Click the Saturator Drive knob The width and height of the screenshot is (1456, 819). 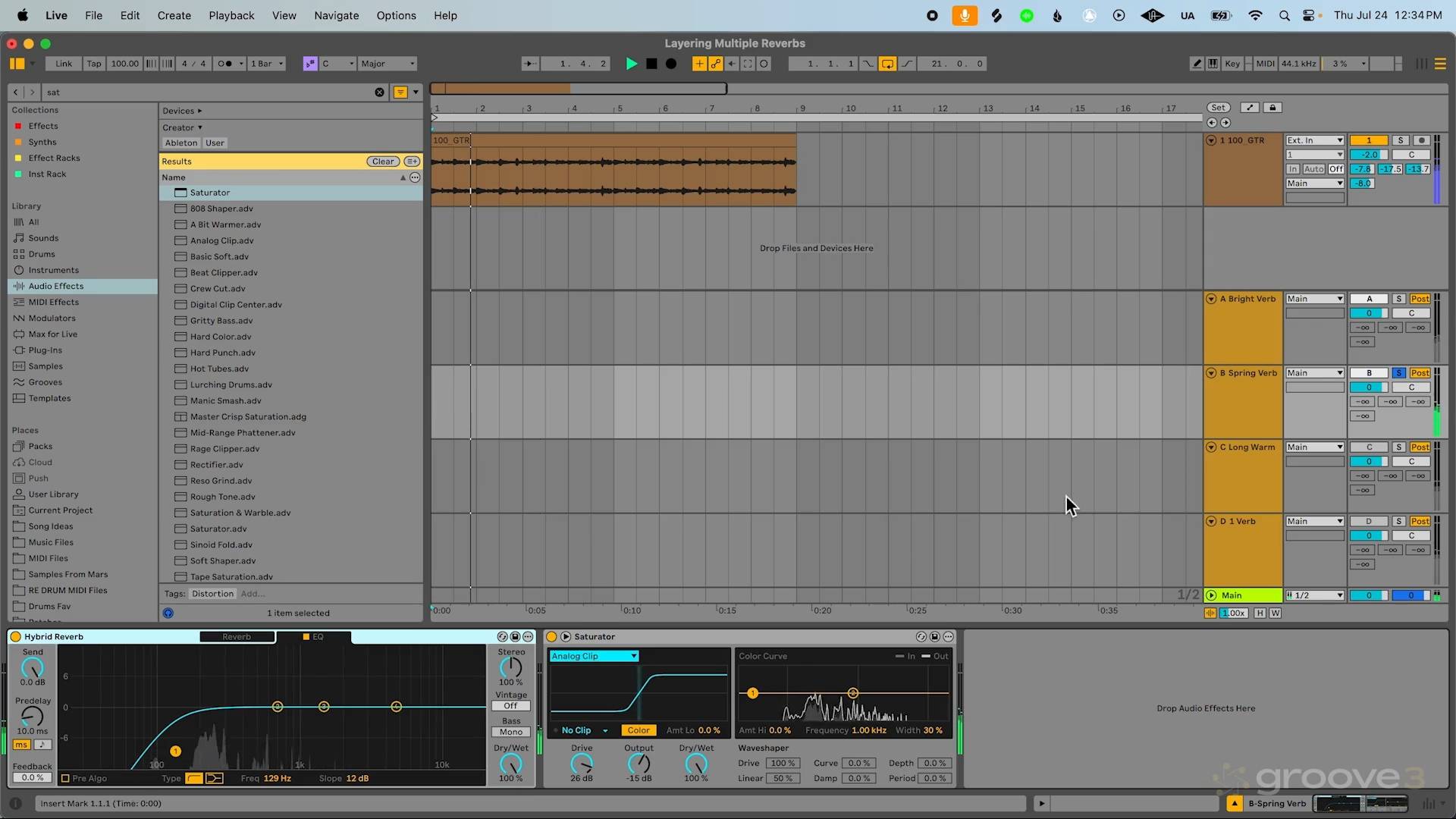click(582, 764)
